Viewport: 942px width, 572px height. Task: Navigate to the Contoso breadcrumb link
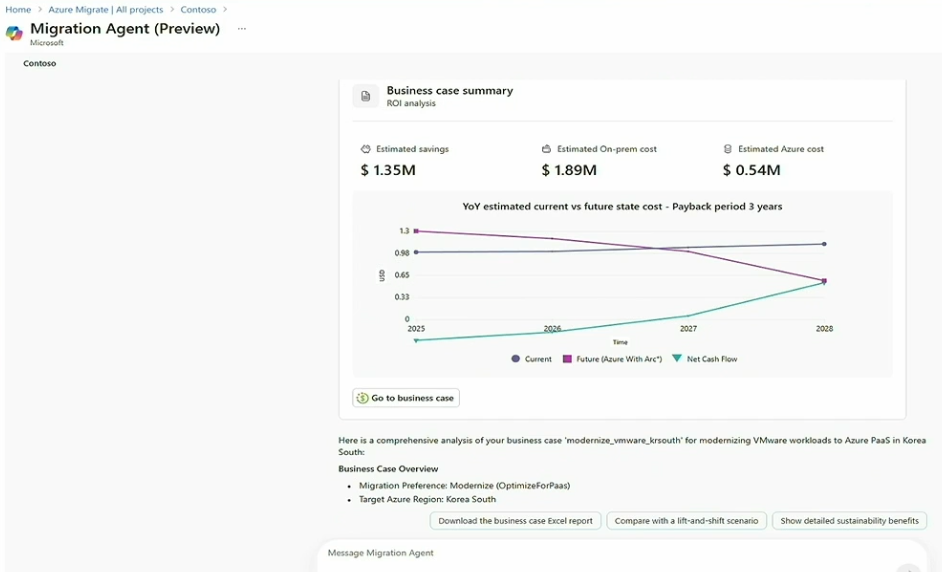tap(198, 9)
